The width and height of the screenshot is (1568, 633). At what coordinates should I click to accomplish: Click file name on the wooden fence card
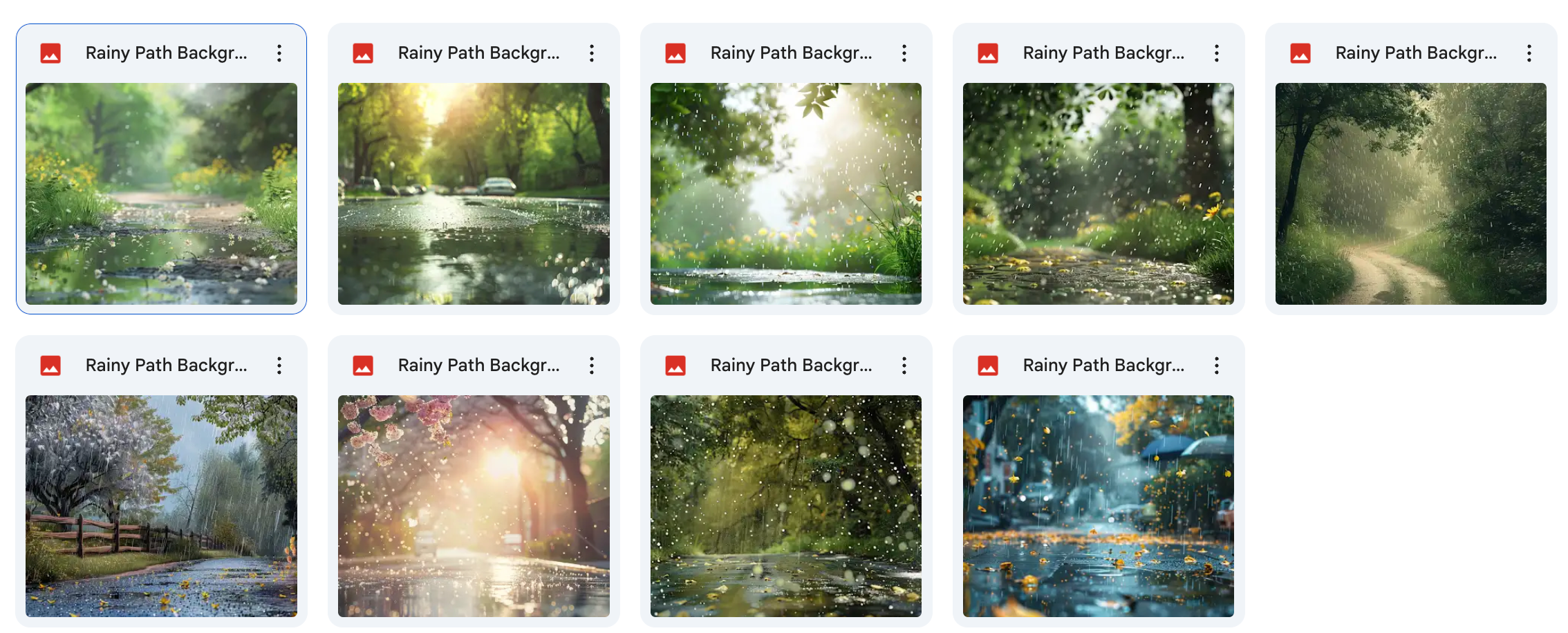[x=166, y=366]
